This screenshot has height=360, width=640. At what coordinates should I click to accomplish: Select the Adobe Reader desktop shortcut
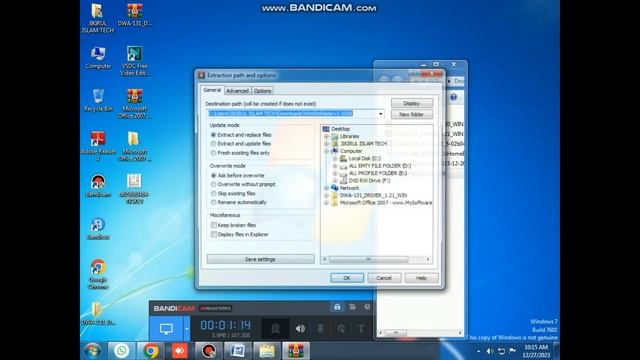(x=98, y=146)
